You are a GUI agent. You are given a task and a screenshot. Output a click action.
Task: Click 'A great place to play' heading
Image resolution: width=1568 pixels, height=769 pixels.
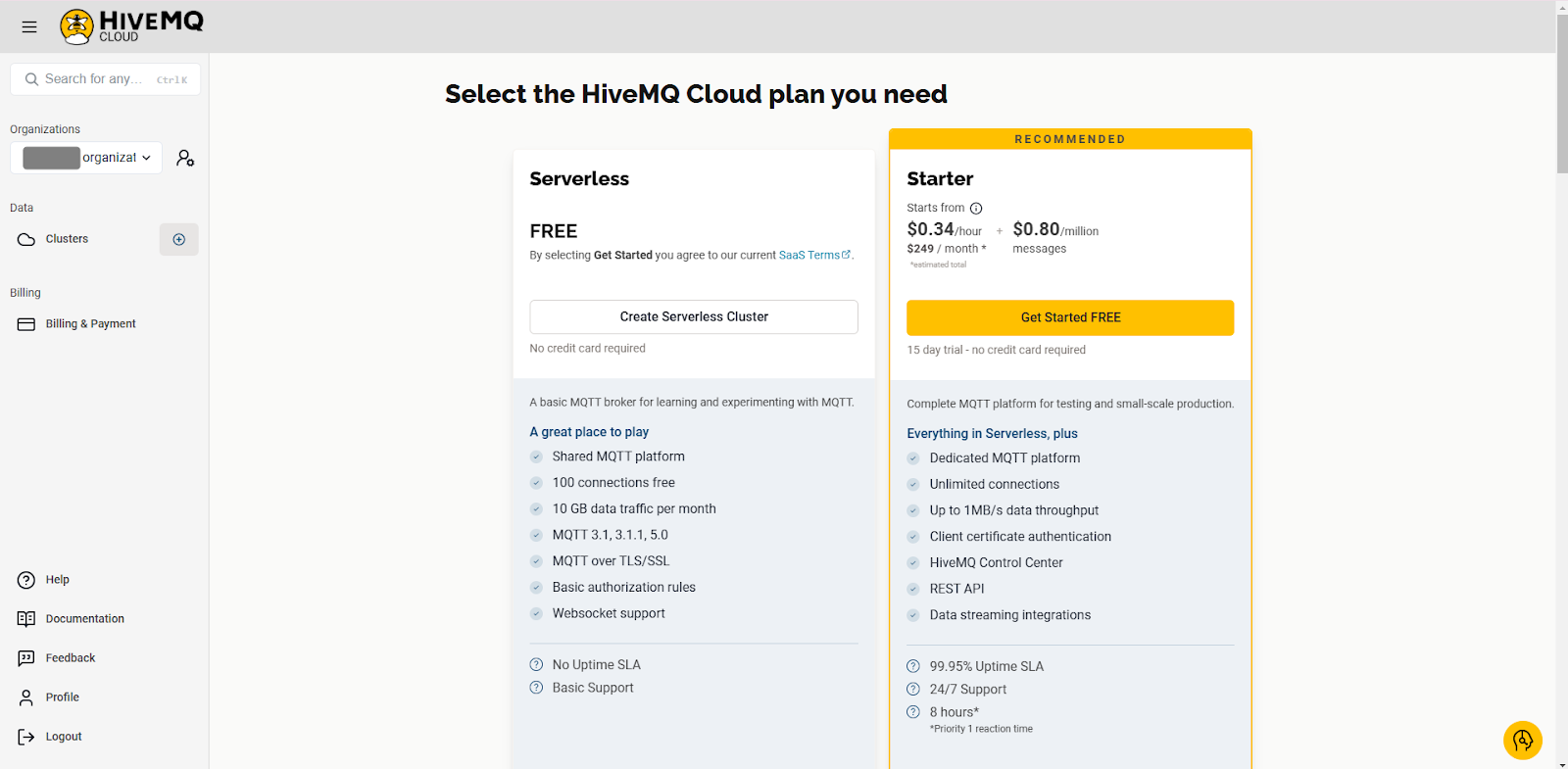click(589, 432)
